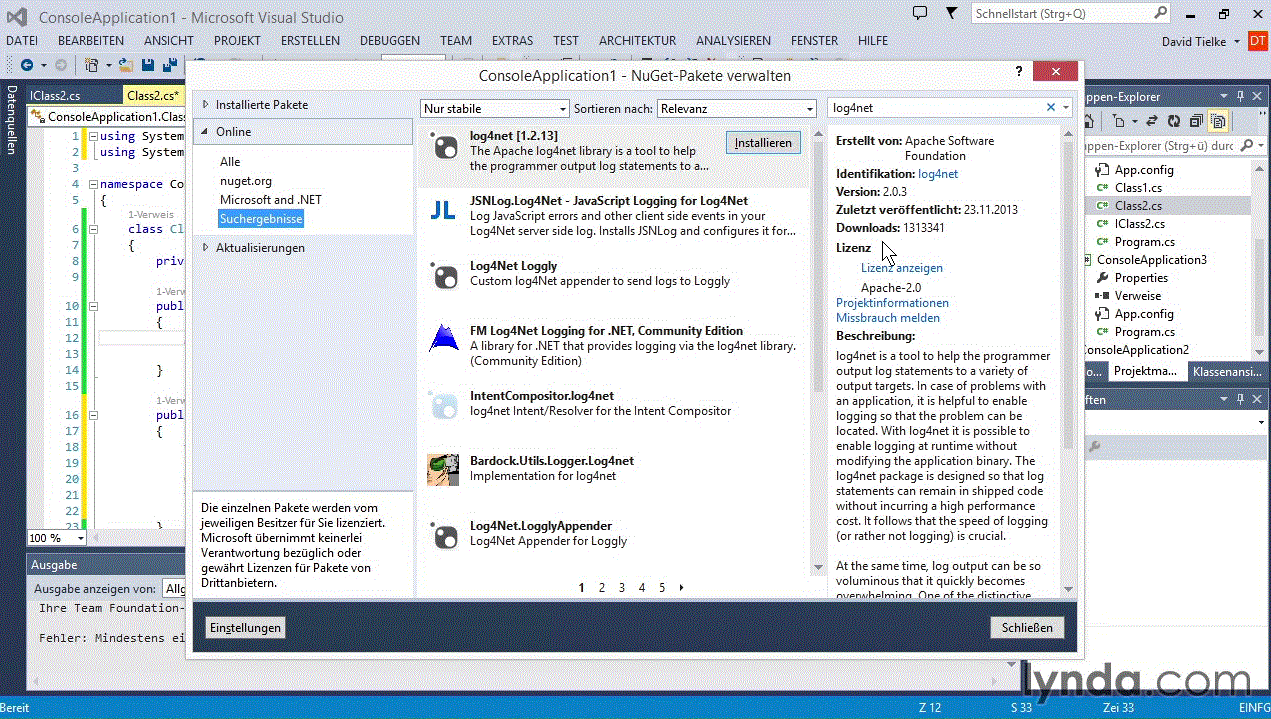Click the Schließen button
Image resolution: width=1271 pixels, height=719 pixels.
[x=1027, y=628]
